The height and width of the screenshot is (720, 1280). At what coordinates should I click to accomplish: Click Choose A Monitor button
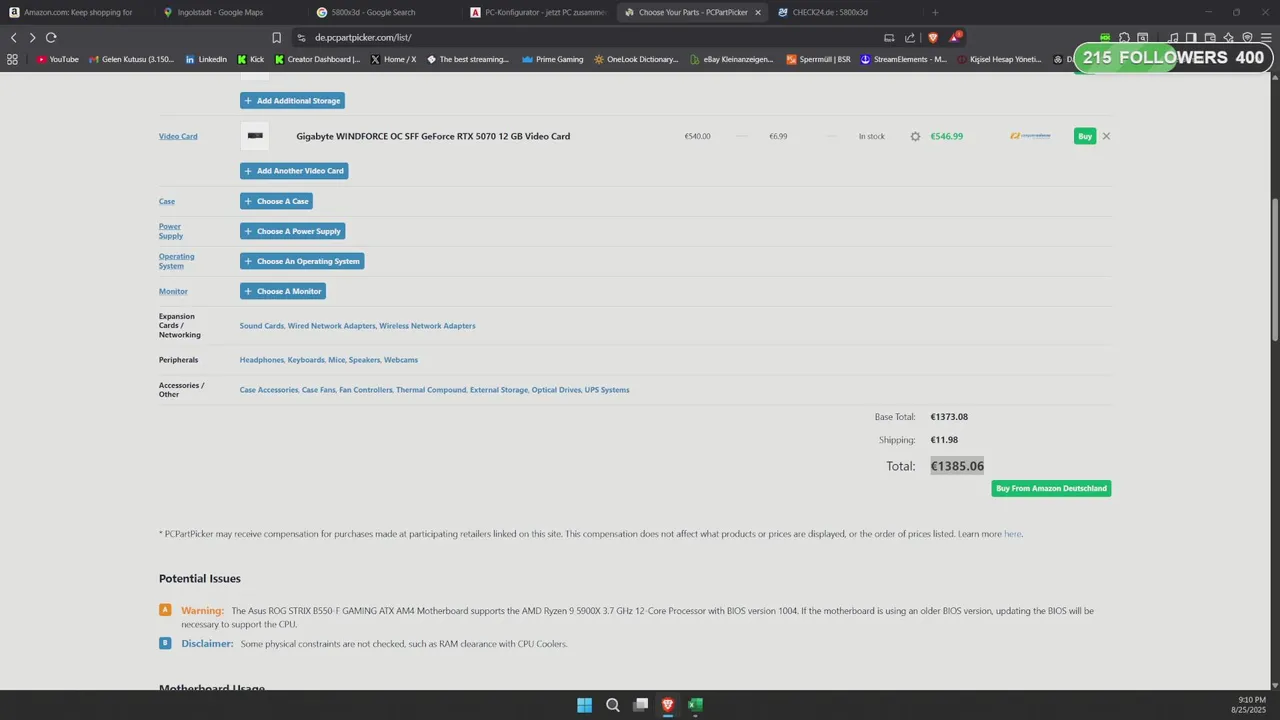(283, 291)
